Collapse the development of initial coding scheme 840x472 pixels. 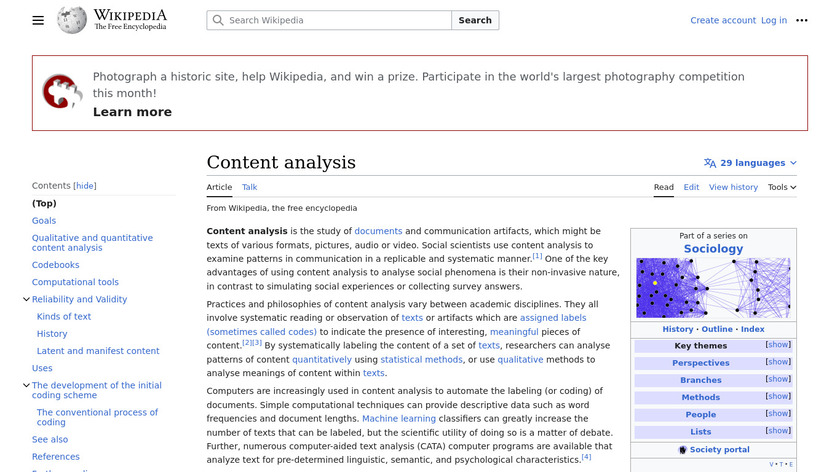(x=26, y=385)
